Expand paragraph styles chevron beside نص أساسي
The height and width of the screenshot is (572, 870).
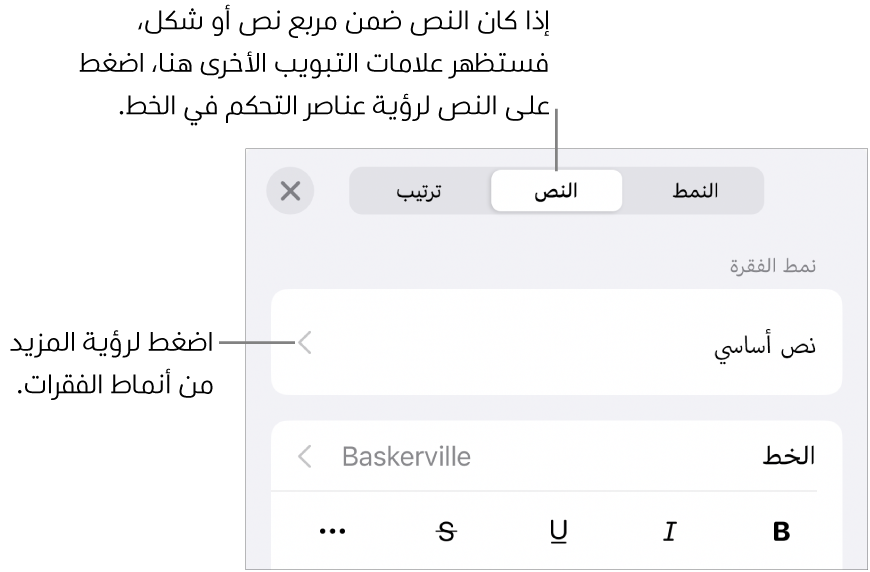pos(306,345)
